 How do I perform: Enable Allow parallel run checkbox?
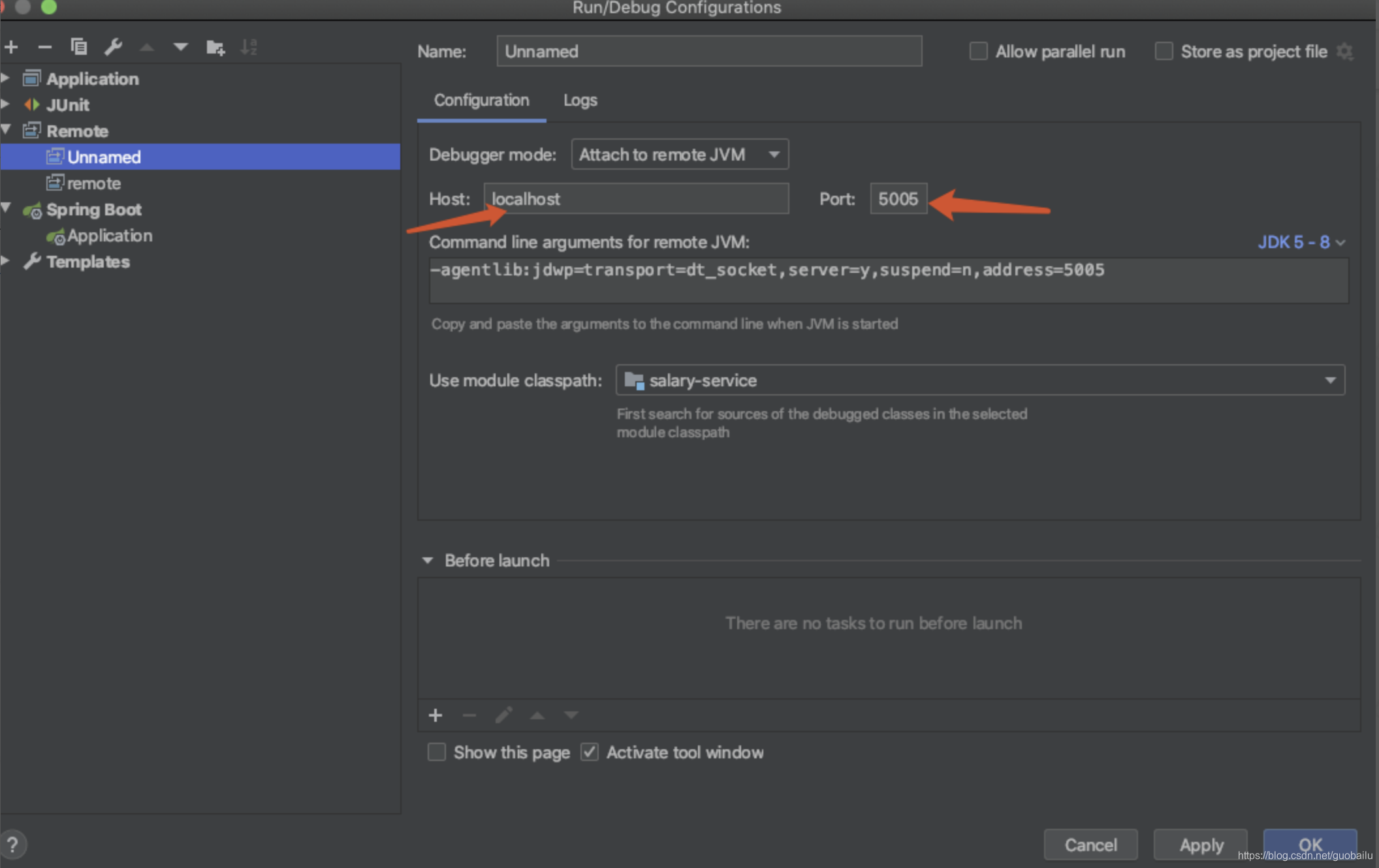[978, 52]
